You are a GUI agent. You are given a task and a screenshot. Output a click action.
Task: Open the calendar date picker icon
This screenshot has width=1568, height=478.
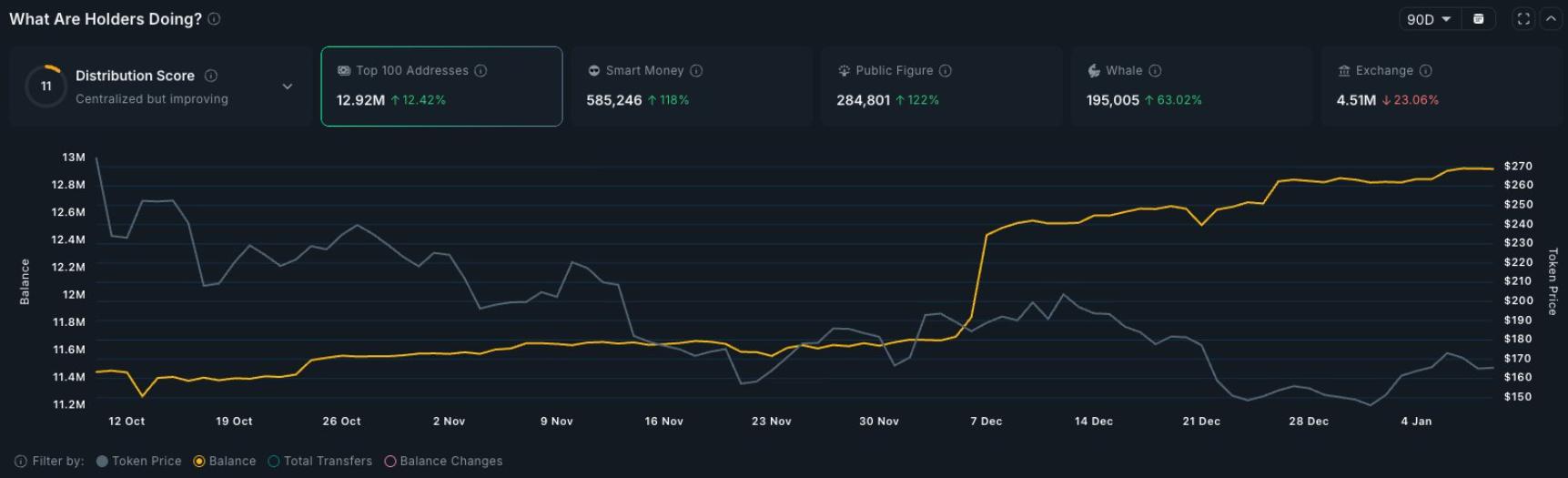(x=1479, y=19)
